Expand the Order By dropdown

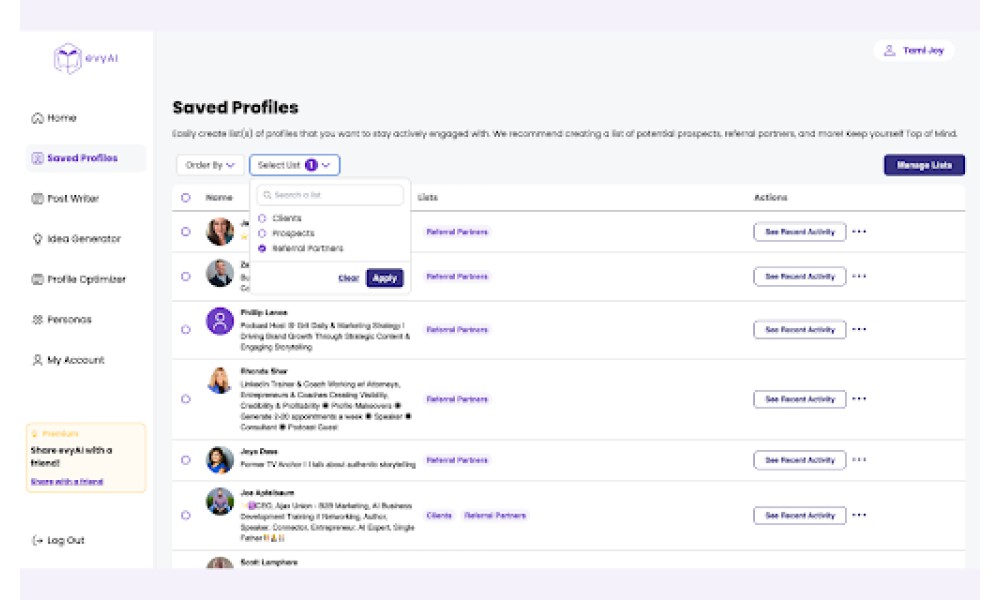tap(210, 165)
